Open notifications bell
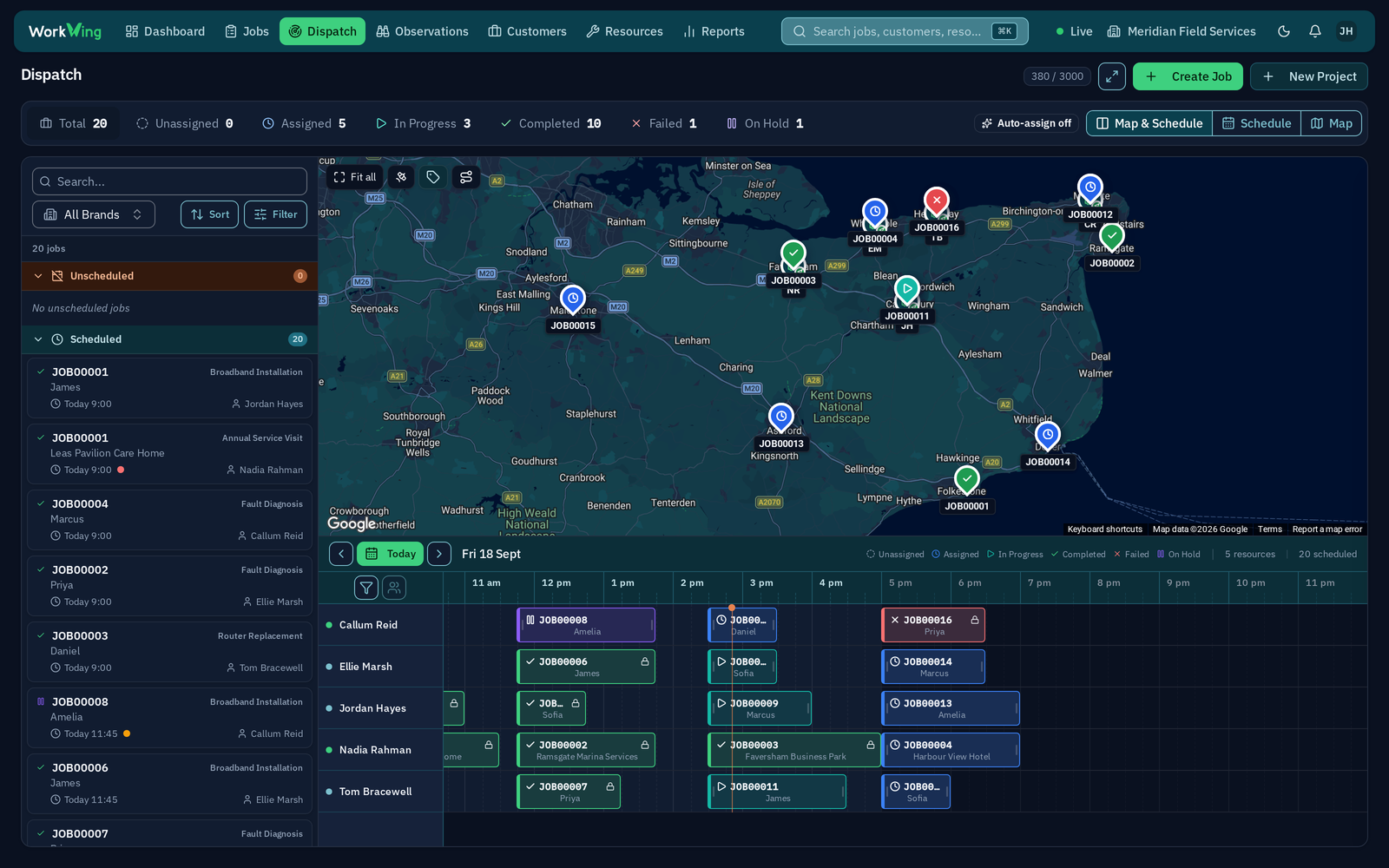This screenshot has height=868, width=1389. [x=1315, y=31]
